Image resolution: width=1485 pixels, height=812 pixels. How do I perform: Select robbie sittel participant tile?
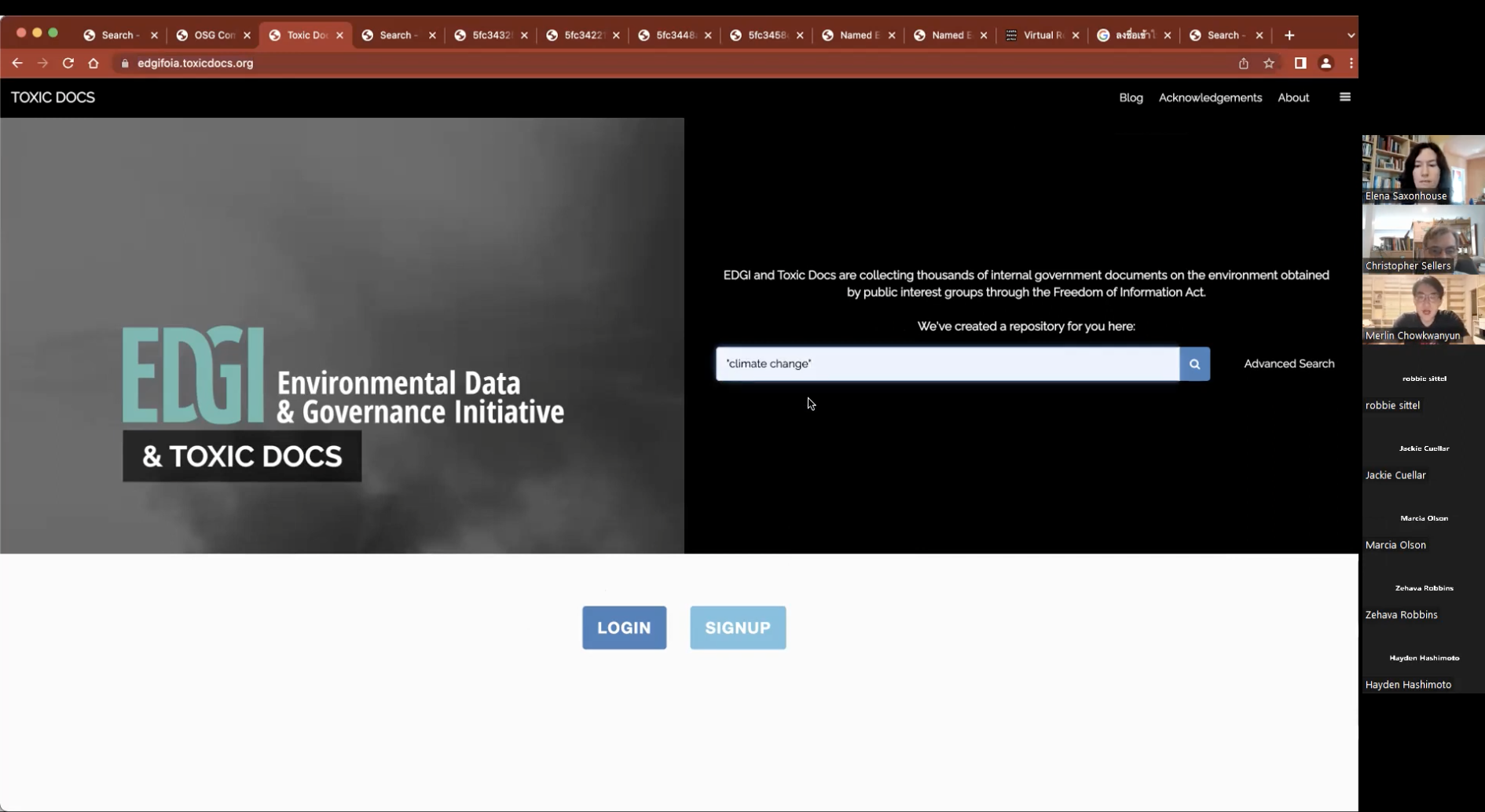1423,379
